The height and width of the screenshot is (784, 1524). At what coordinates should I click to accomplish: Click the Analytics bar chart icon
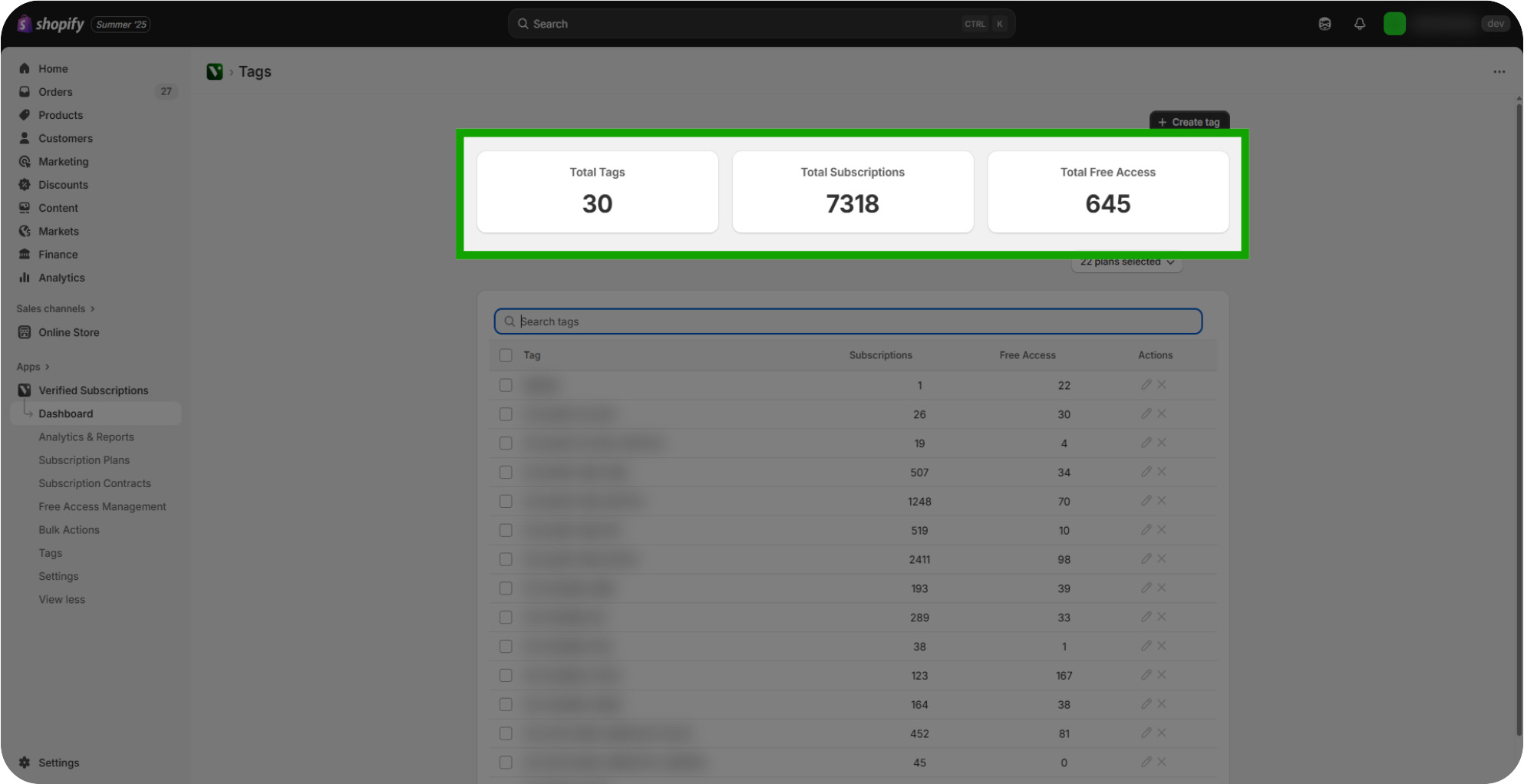(x=25, y=278)
